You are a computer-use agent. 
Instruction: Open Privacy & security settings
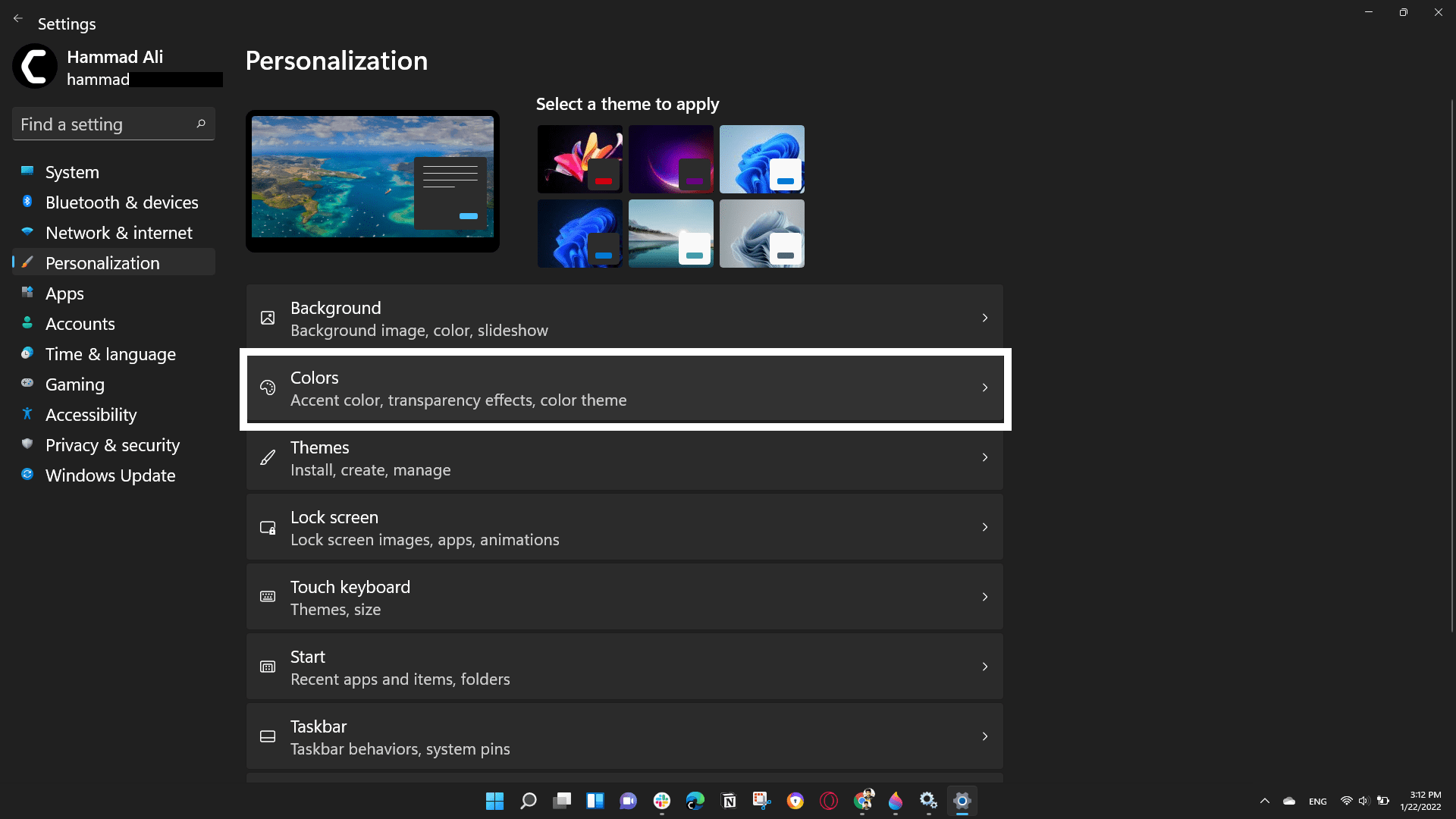(112, 445)
